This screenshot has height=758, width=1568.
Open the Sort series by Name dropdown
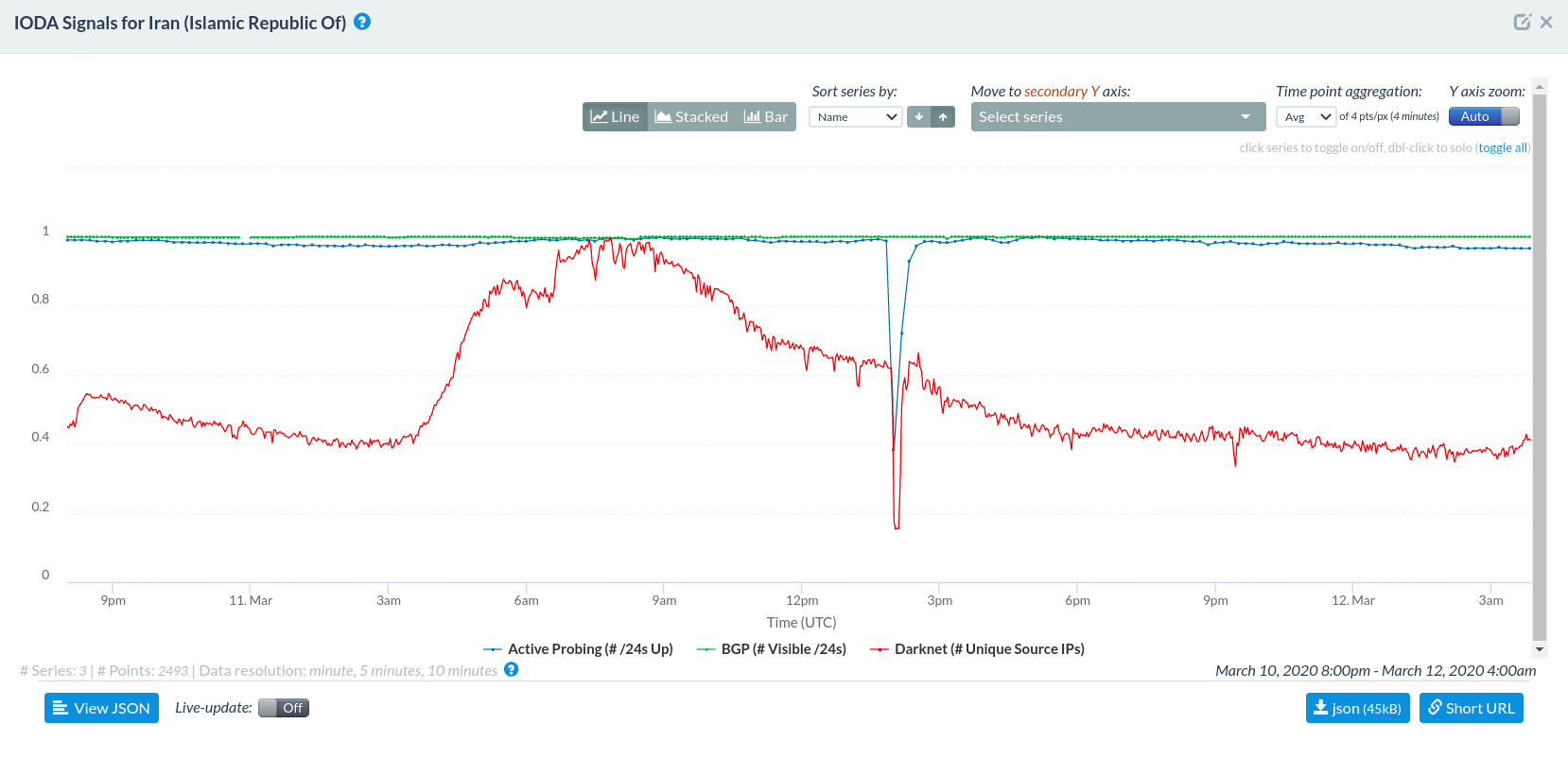(856, 117)
